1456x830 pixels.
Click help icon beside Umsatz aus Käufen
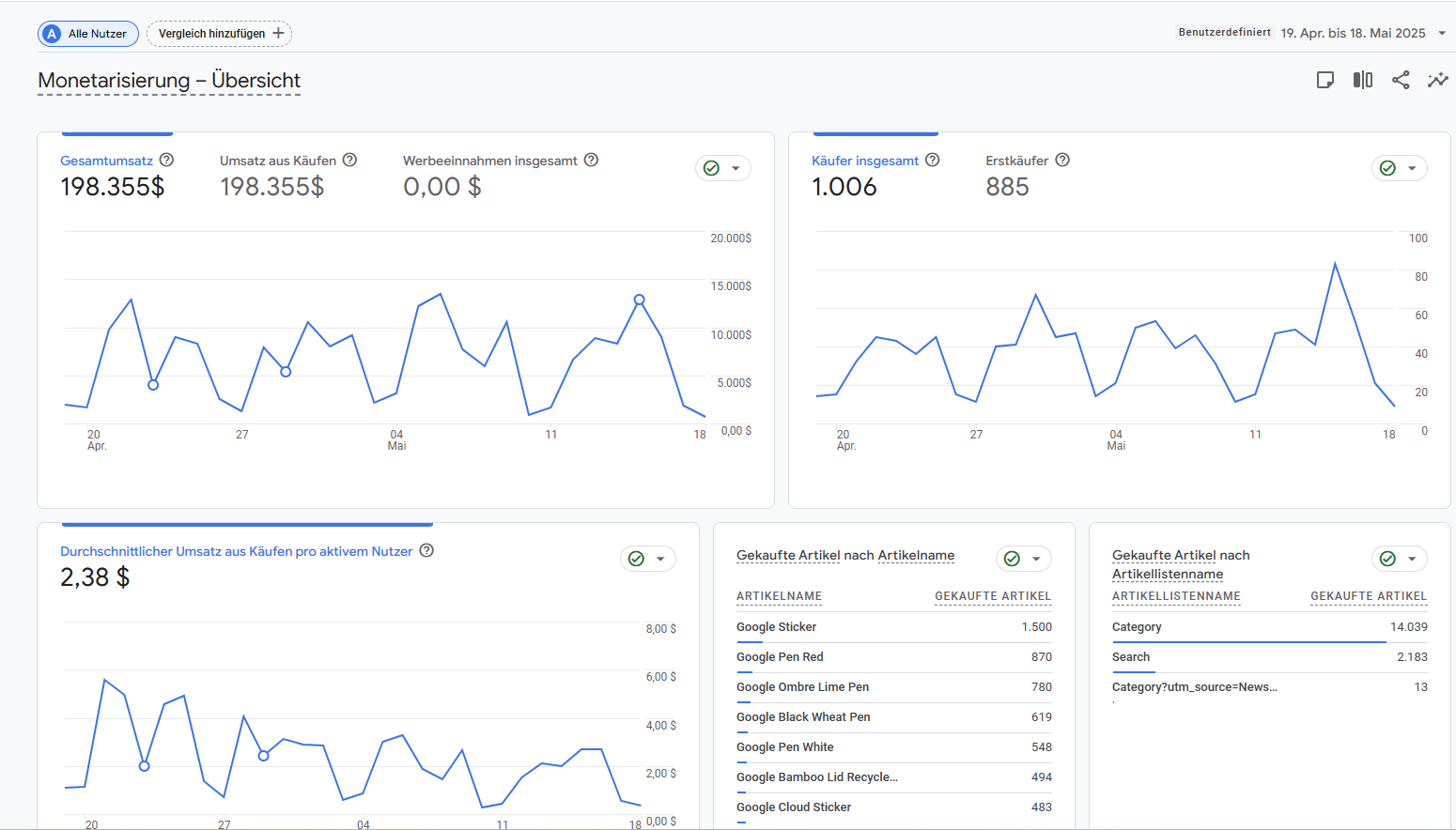[x=349, y=161]
